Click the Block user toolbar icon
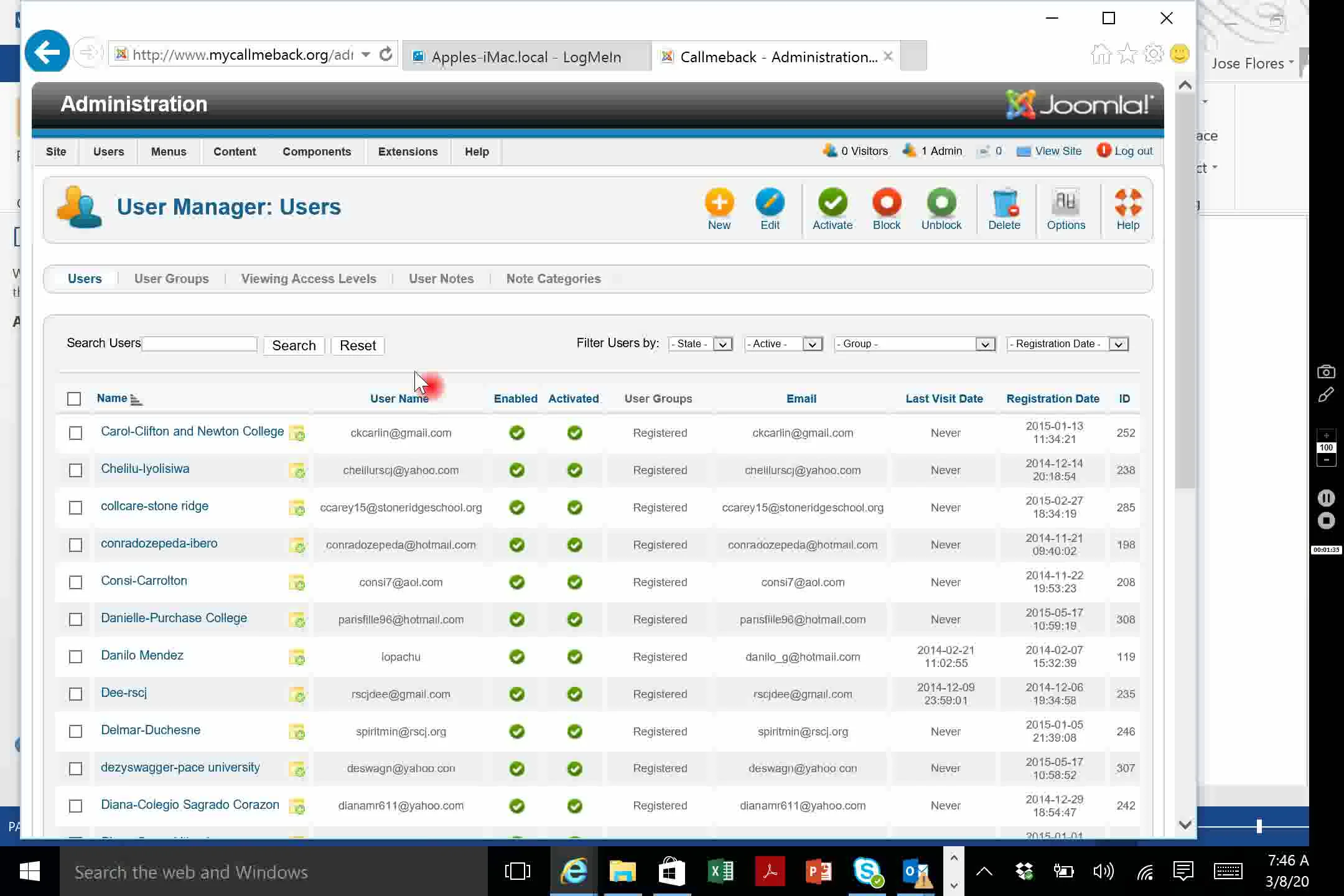The height and width of the screenshot is (896, 1344). click(887, 203)
